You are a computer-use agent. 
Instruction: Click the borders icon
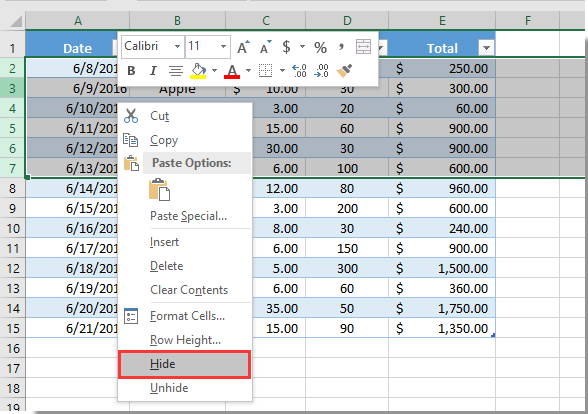(266, 70)
